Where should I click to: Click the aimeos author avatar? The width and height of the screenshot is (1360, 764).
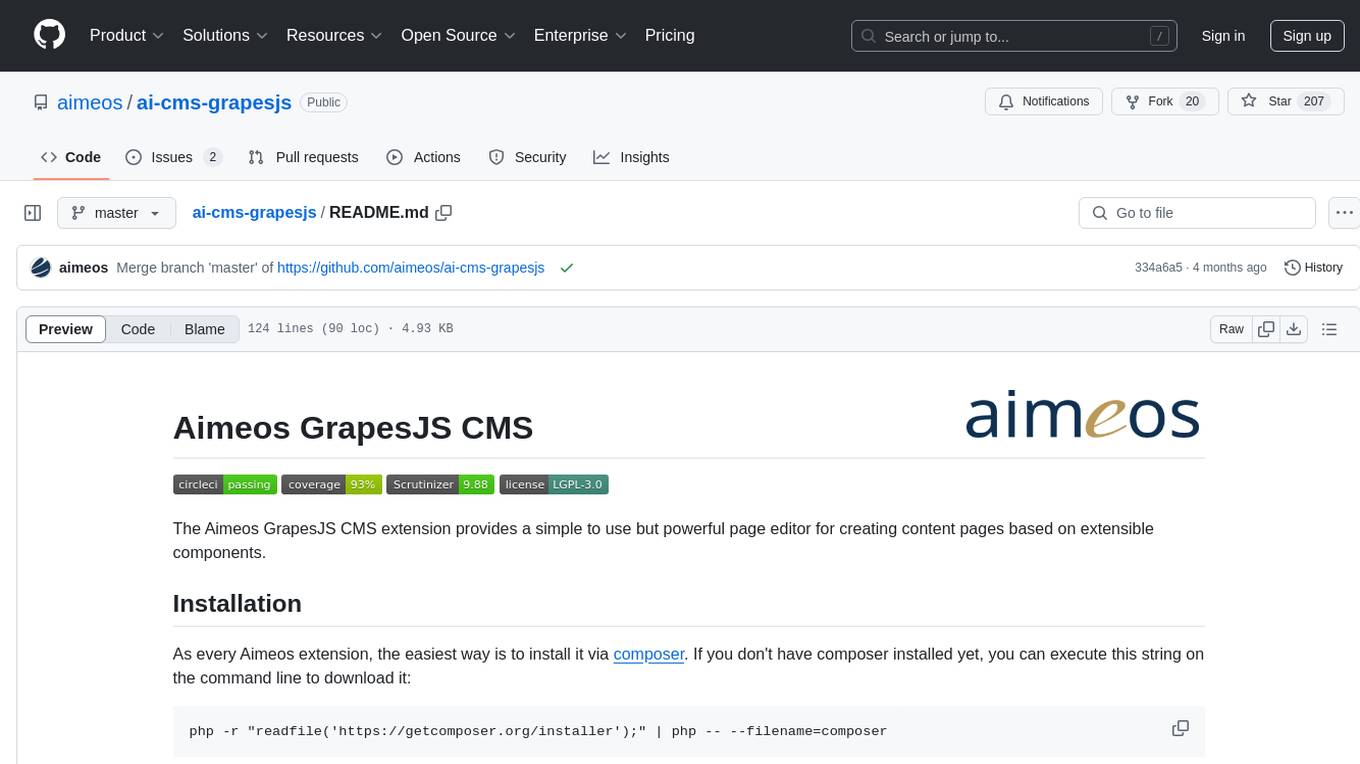coord(41,267)
